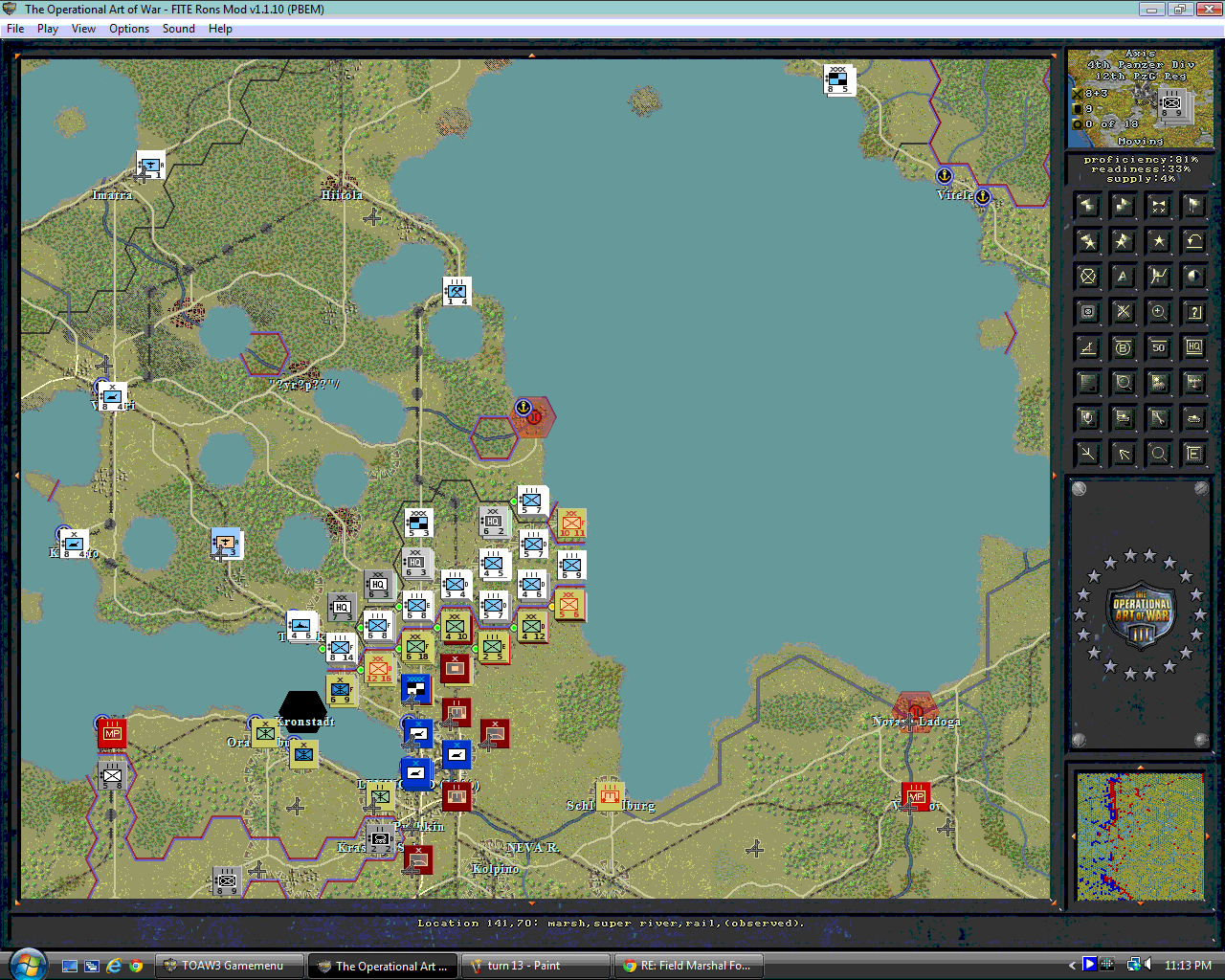Click the circled B icon
This screenshot has height=980, width=1225.
(x=1124, y=347)
